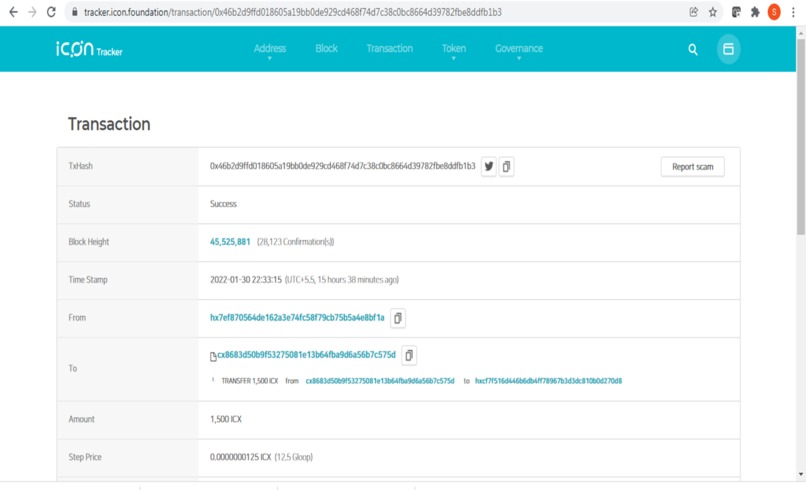Click the Transaction page heading
The height and width of the screenshot is (490, 806).
(x=109, y=124)
